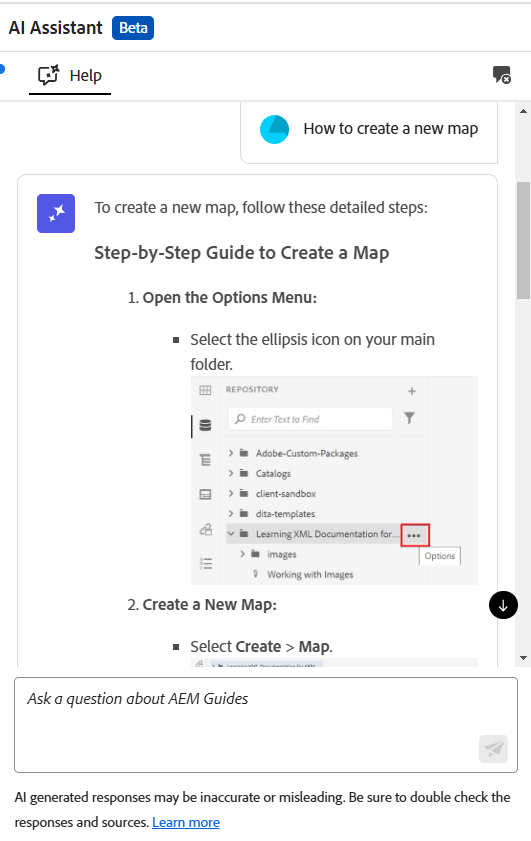
Task: Click the send message paper-plane icon
Action: pos(493,748)
